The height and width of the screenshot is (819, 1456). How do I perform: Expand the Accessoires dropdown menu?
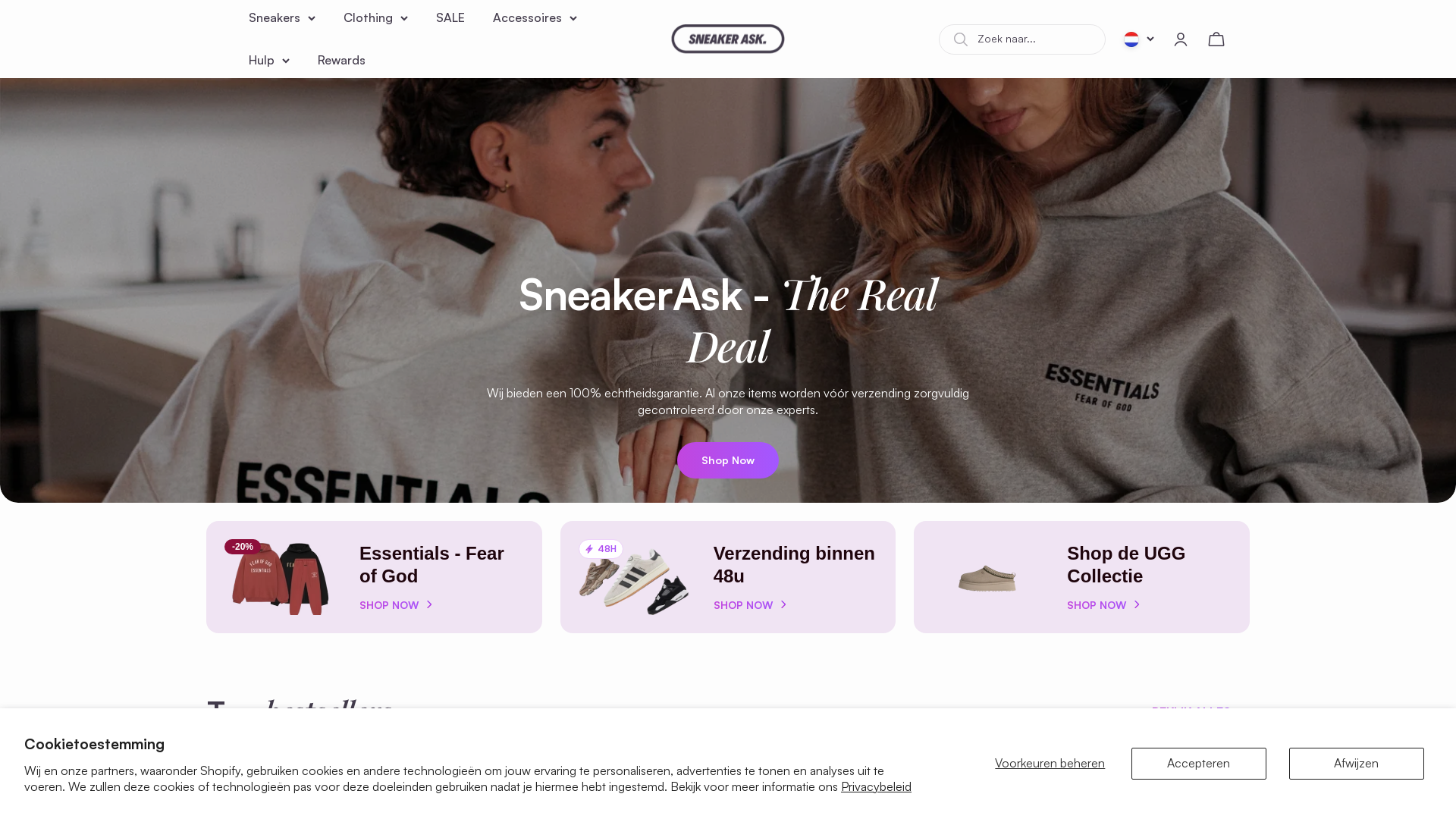click(535, 18)
